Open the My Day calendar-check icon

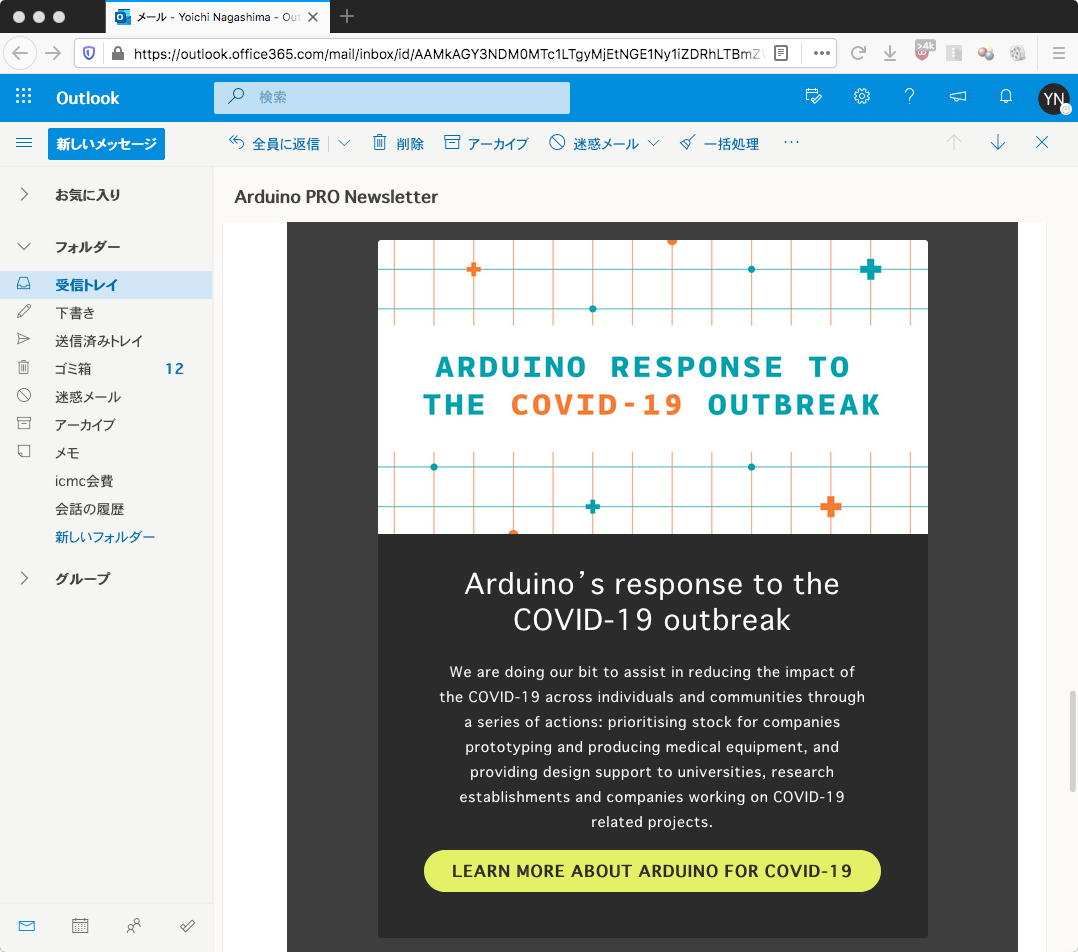[813, 96]
